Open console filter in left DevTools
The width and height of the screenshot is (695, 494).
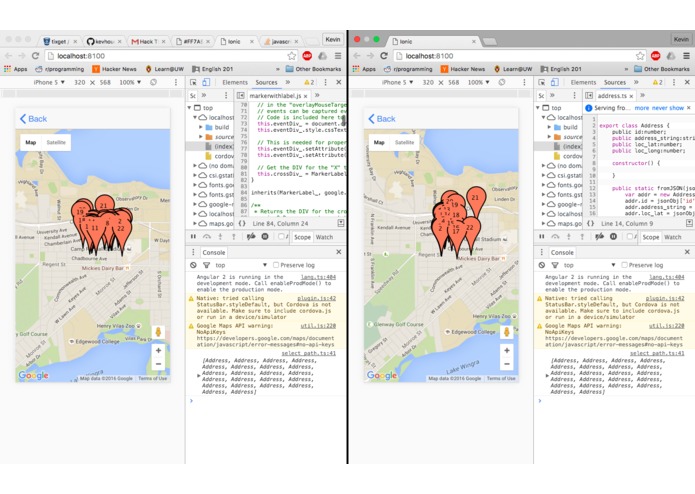pyautogui.click(x=206, y=265)
